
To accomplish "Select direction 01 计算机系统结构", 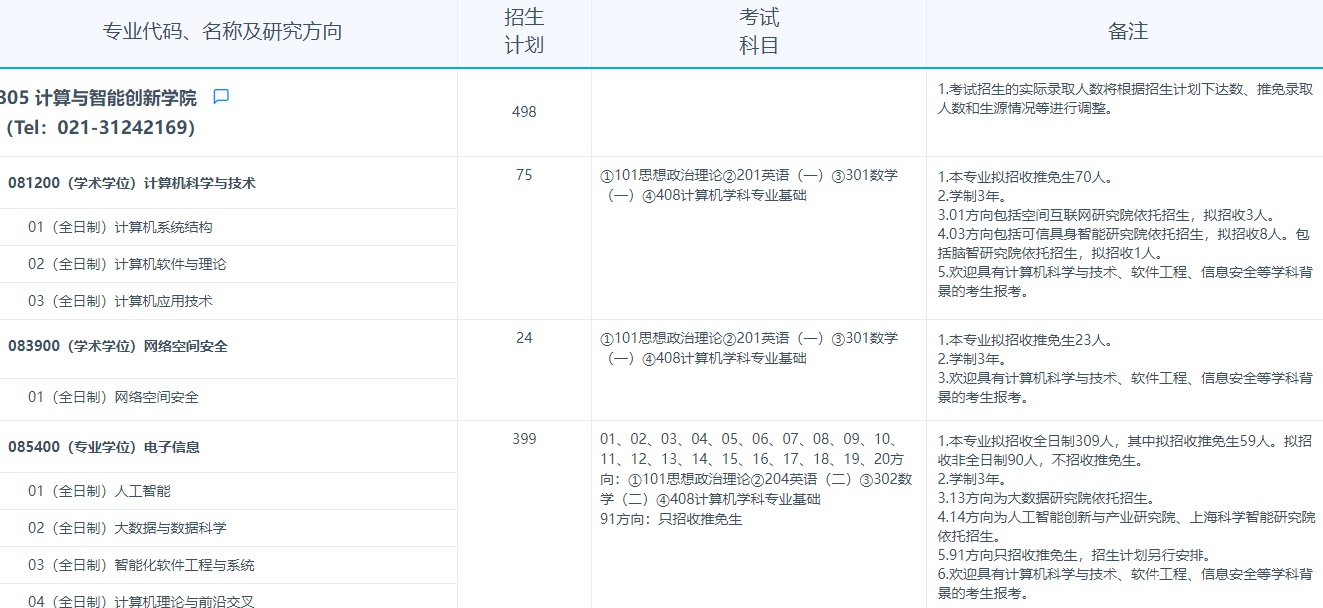I will tap(120, 227).
